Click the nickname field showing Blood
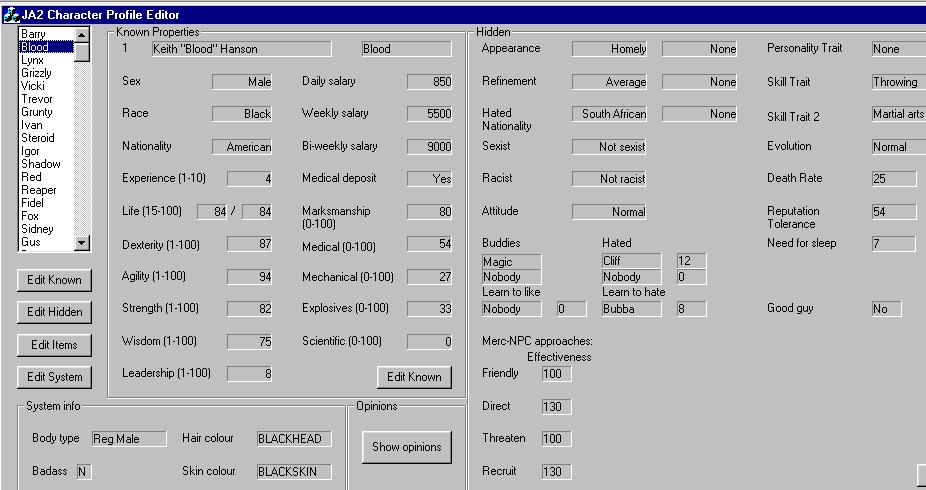Image resolution: width=926 pixels, height=490 pixels. [x=406, y=49]
